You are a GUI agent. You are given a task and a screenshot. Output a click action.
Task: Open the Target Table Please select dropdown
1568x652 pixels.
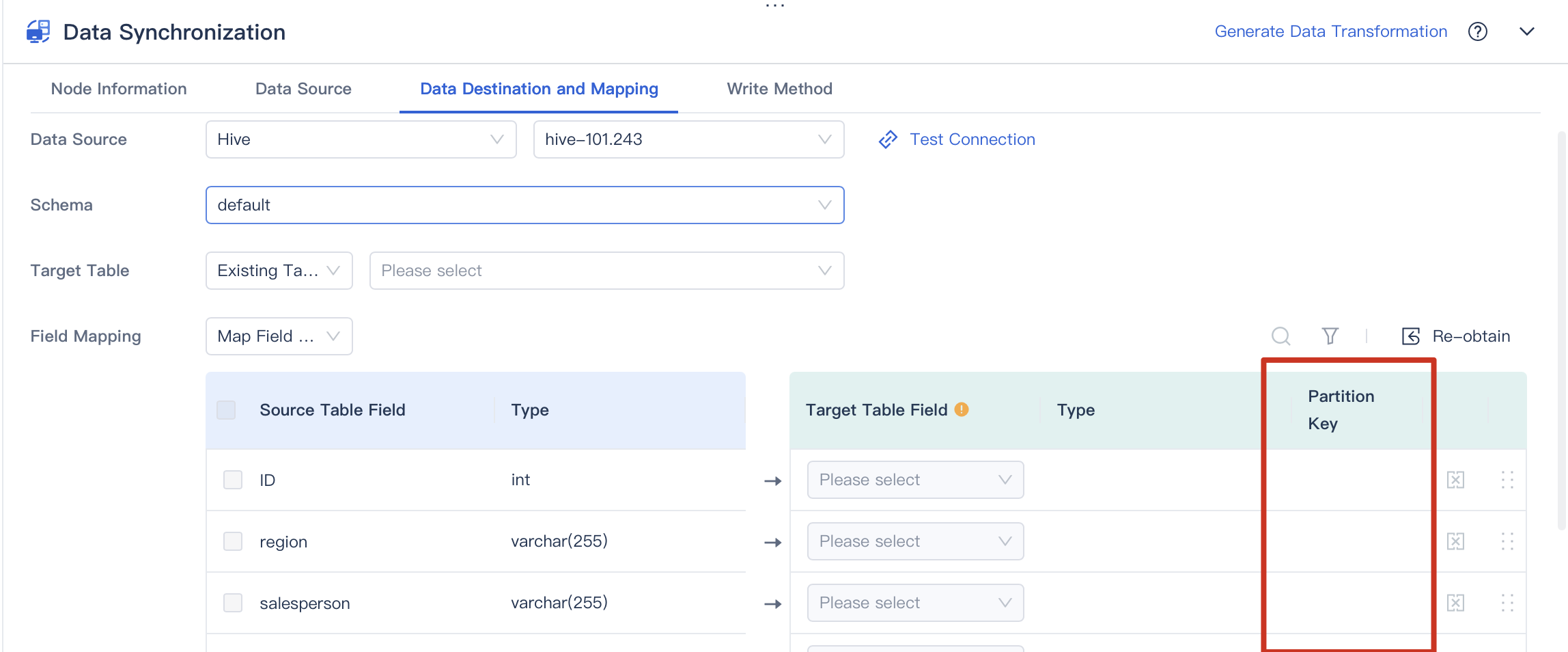pyautogui.click(x=606, y=271)
